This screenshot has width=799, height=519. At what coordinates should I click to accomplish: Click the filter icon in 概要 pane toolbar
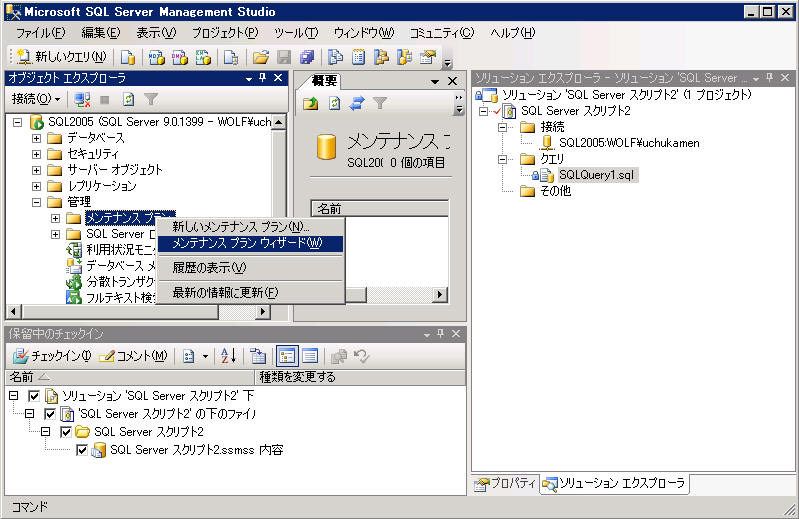pos(380,103)
